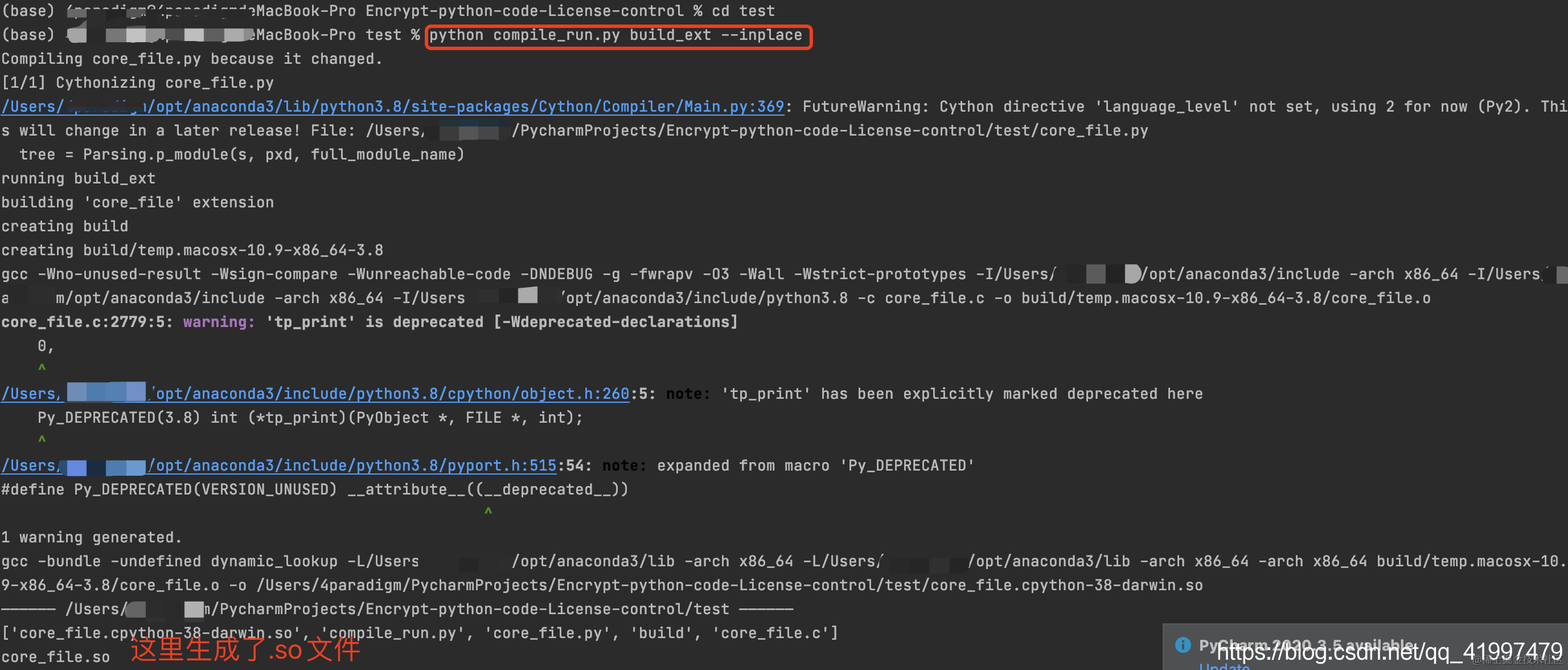Click the 'Py_DEPRECATED(3.8) int (*tp_print)' code line
The width and height of the screenshot is (1568, 670).
tap(309, 418)
